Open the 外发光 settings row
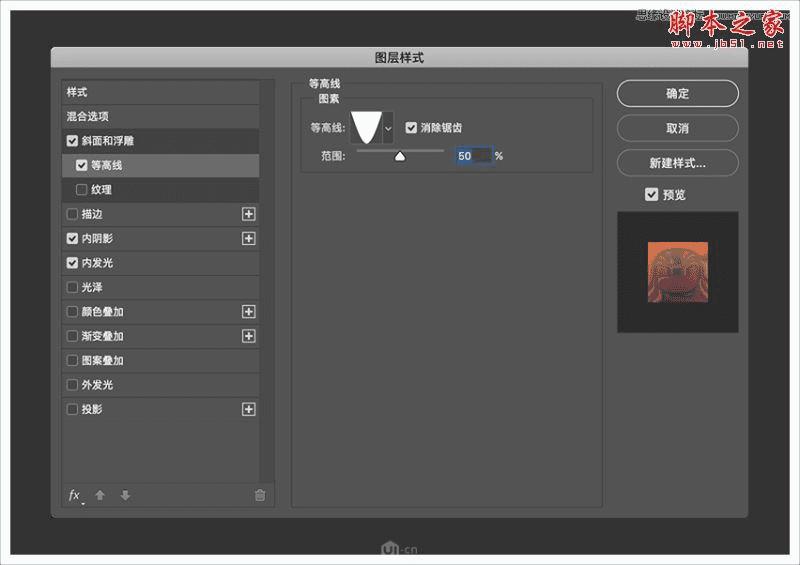Screen dimensions: 800x565 [x=160, y=385]
